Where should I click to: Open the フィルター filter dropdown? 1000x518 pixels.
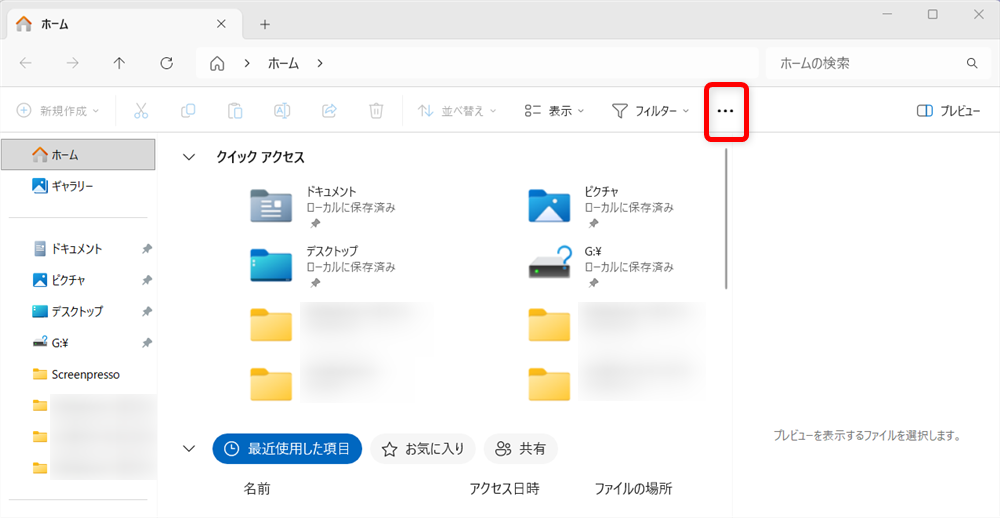click(x=651, y=111)
